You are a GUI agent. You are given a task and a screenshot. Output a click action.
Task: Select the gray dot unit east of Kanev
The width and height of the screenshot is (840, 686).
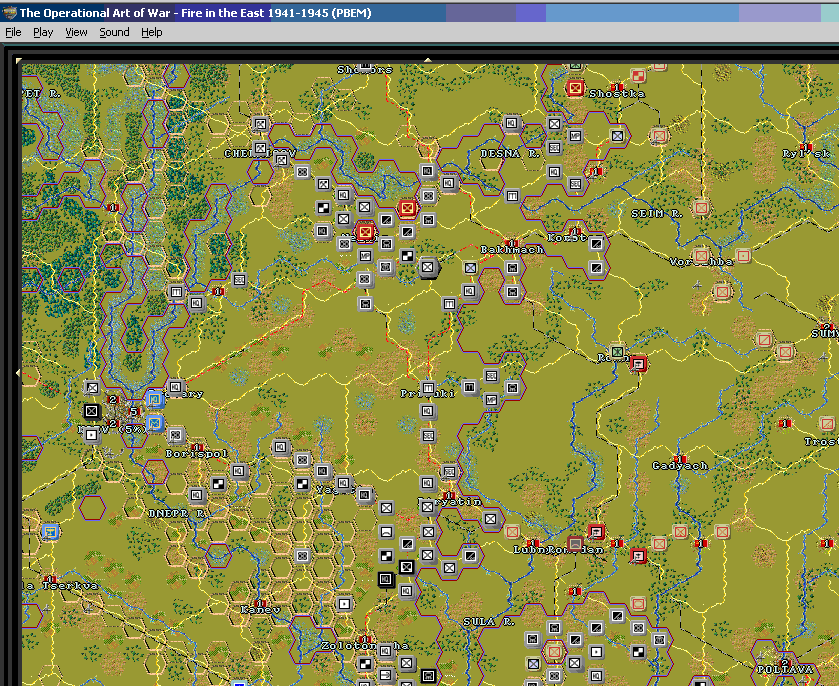click(x=344, y=604)
